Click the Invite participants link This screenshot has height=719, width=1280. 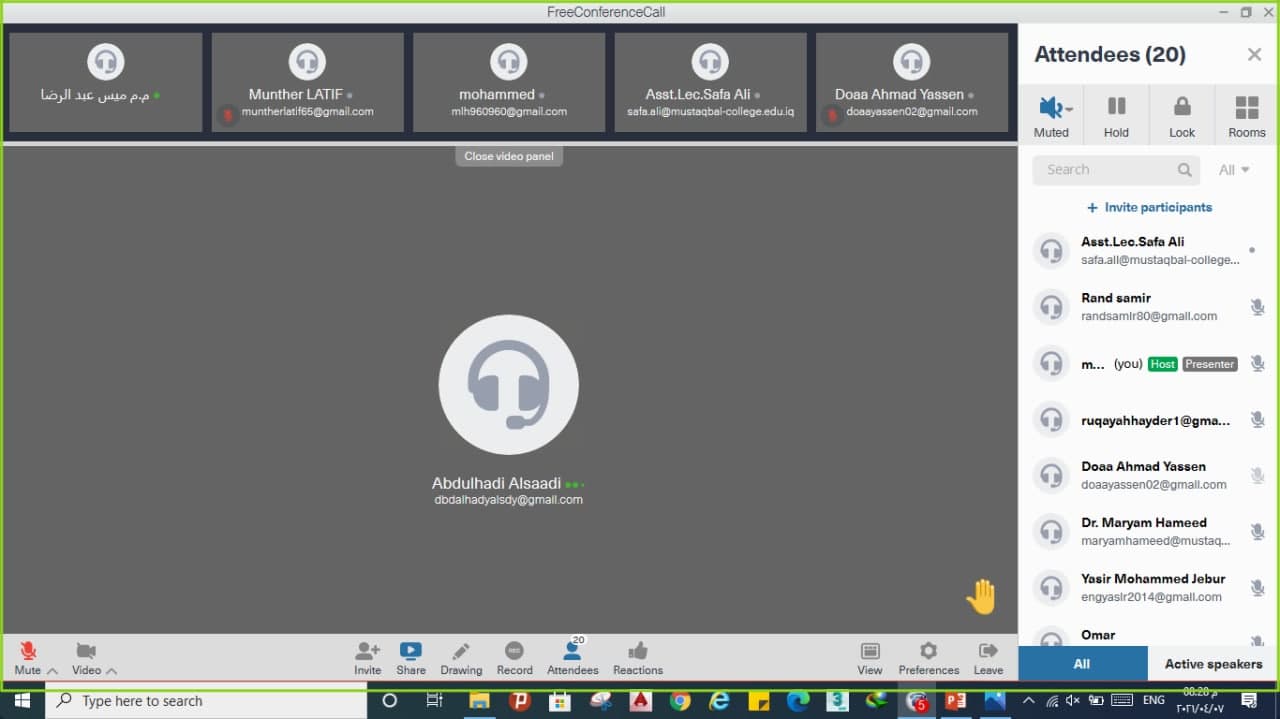click(1149, 207)
